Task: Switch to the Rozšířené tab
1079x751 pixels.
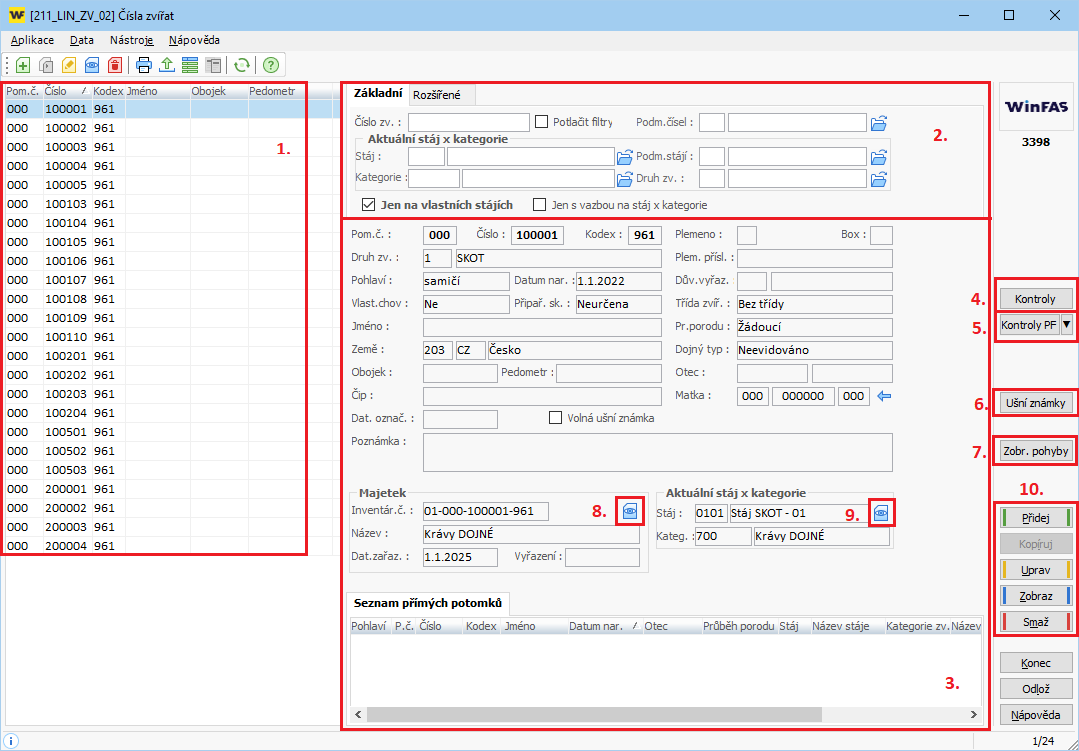Action: tap(437, 94)
